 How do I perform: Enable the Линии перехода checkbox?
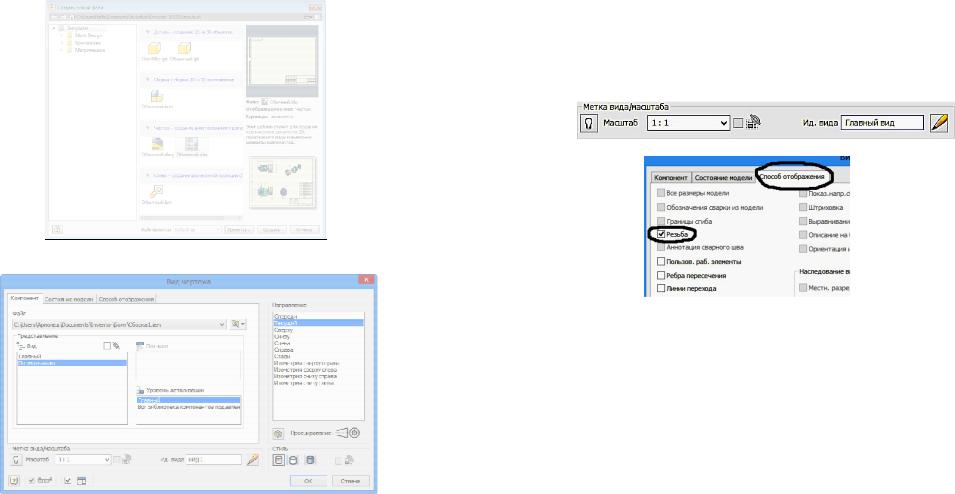[x=661, y=289]
